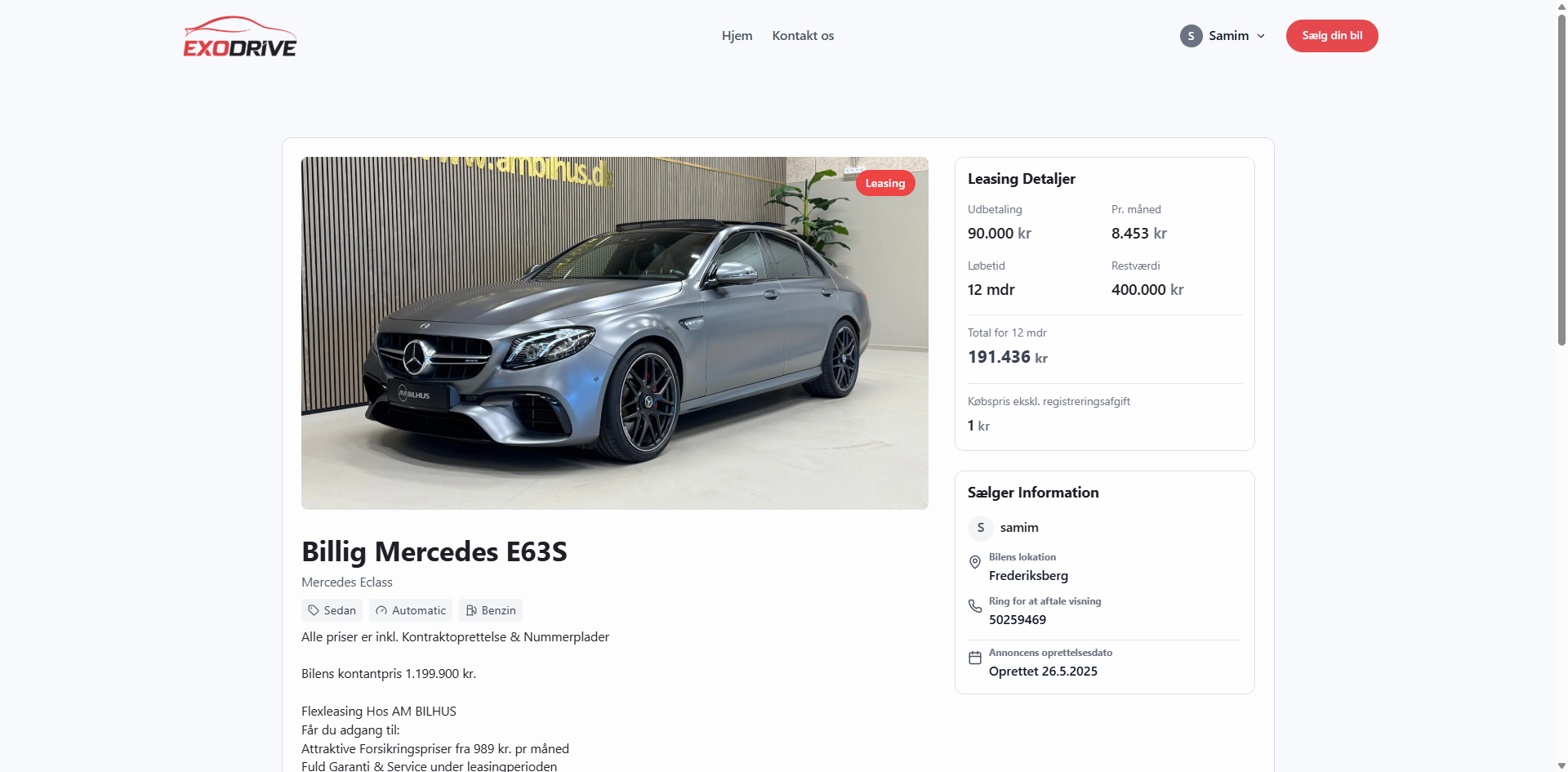Open the Samim account menu
1568x772 pixels.
[x=1223, y=36]
